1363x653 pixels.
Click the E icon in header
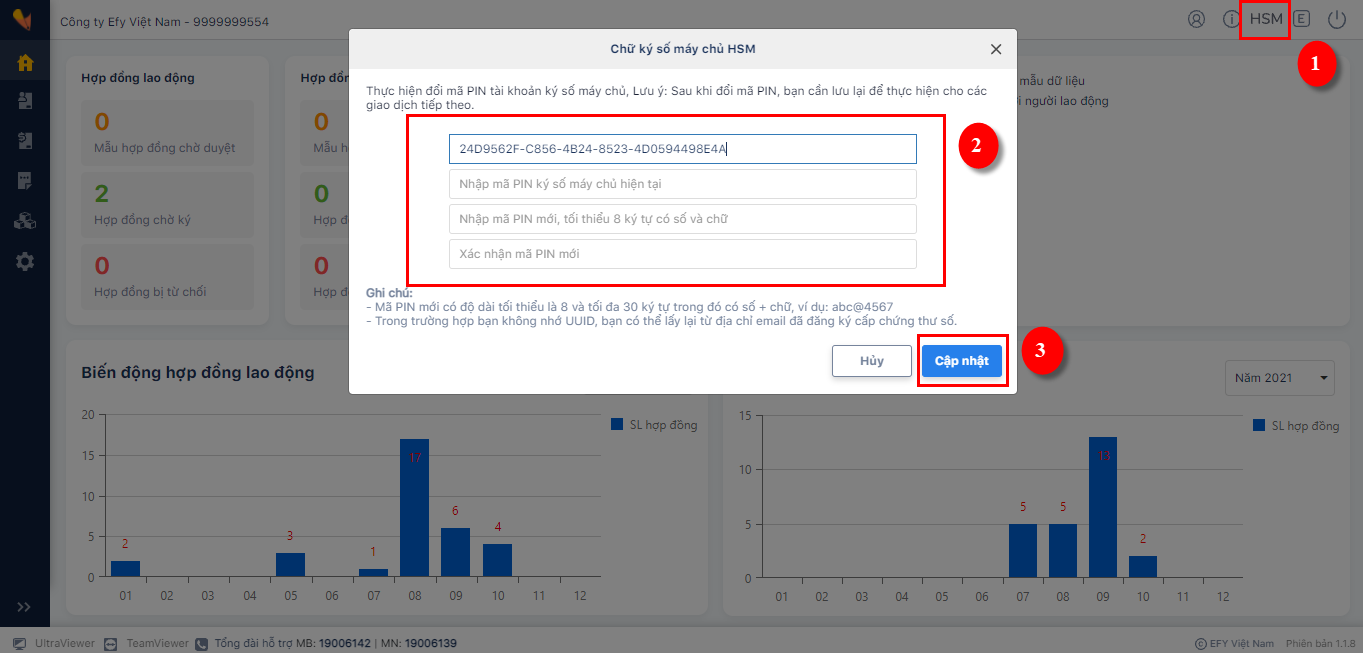pyautogui.click(x=1301, y=18)
